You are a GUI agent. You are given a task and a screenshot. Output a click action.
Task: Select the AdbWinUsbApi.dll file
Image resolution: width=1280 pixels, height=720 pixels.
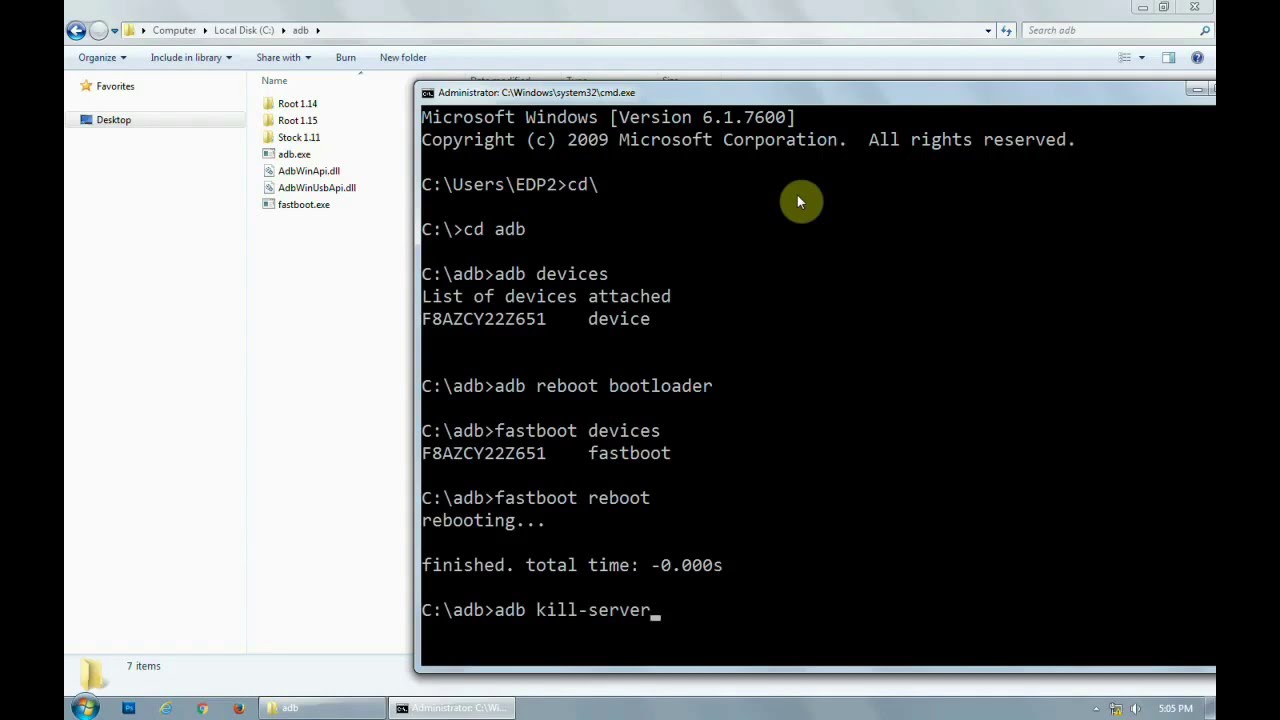[316, 188]
